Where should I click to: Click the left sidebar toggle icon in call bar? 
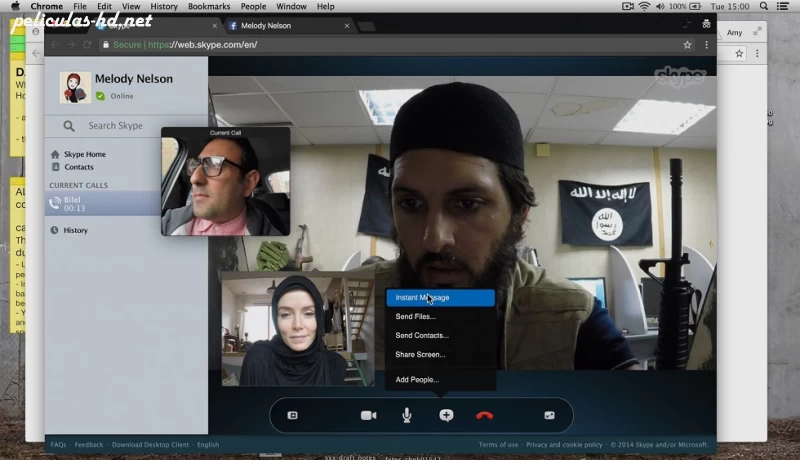tap(293, 415)
